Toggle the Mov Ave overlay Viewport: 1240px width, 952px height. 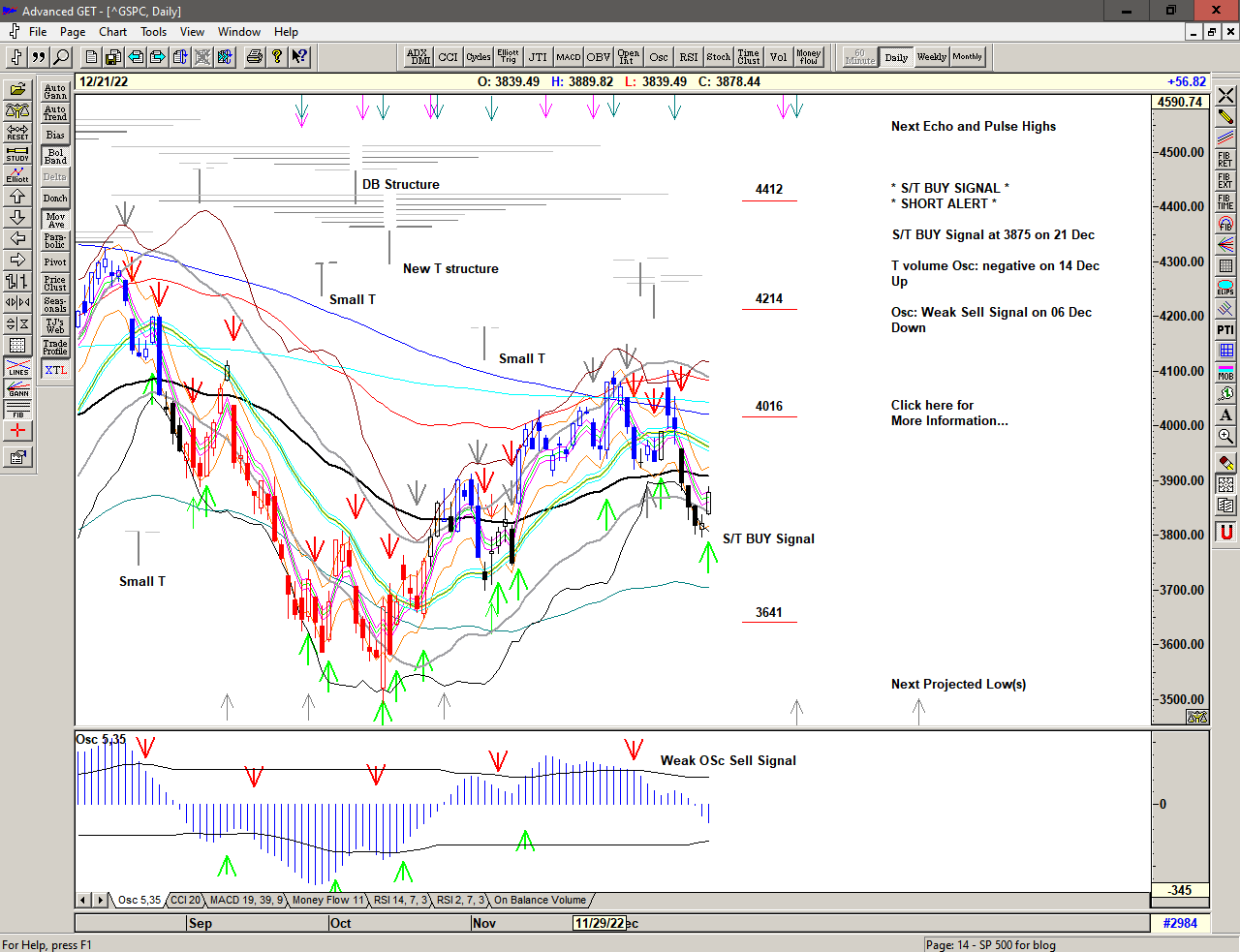point(55,220)
